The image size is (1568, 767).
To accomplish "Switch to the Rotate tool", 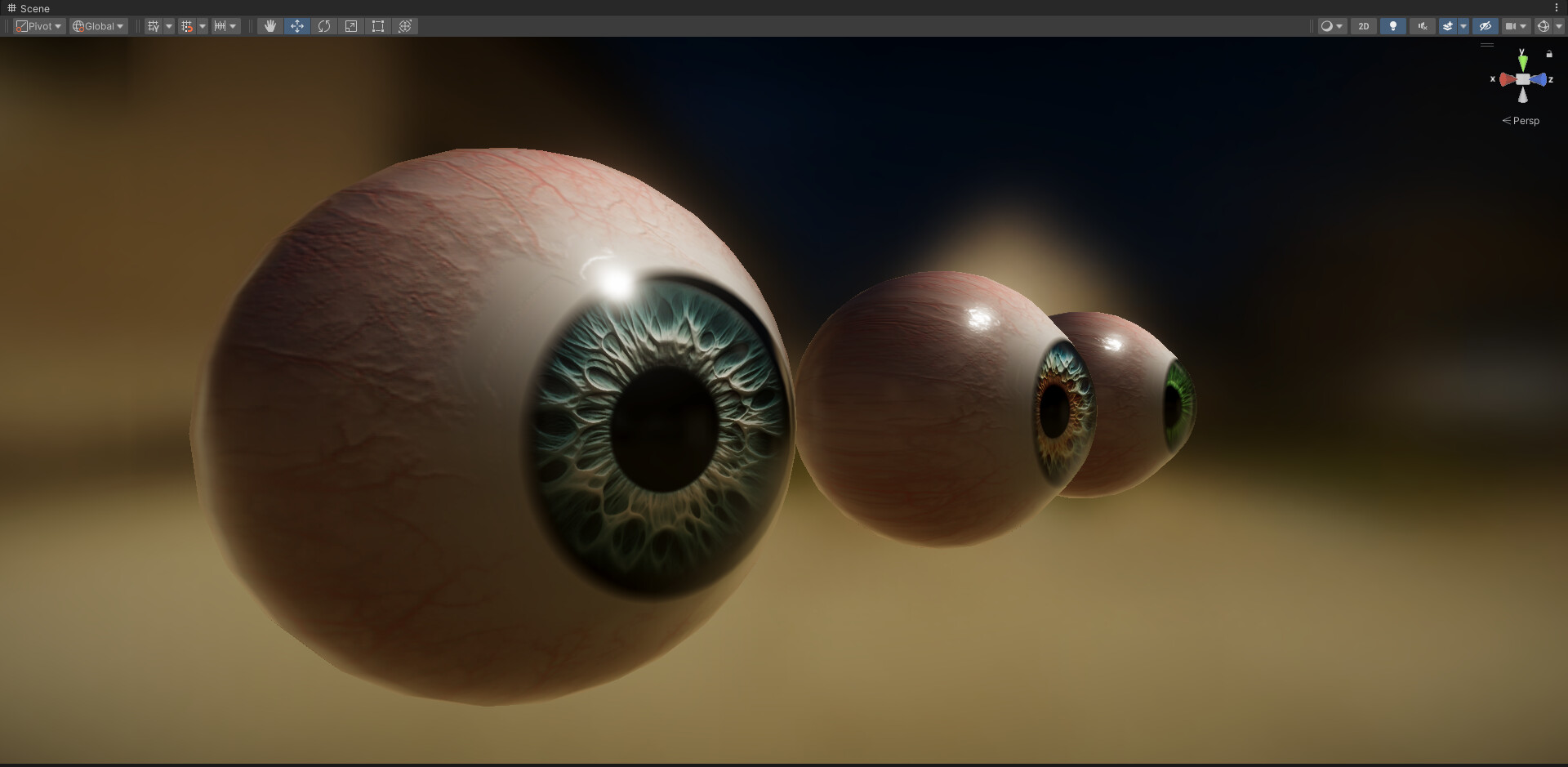I will pos(324,25).
